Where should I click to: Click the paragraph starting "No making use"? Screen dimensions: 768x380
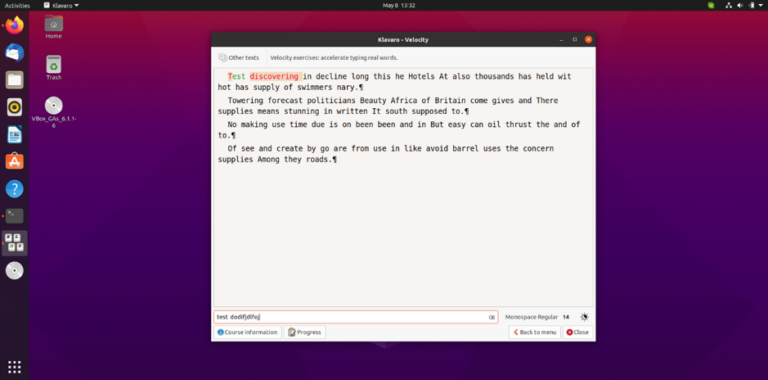399,130
